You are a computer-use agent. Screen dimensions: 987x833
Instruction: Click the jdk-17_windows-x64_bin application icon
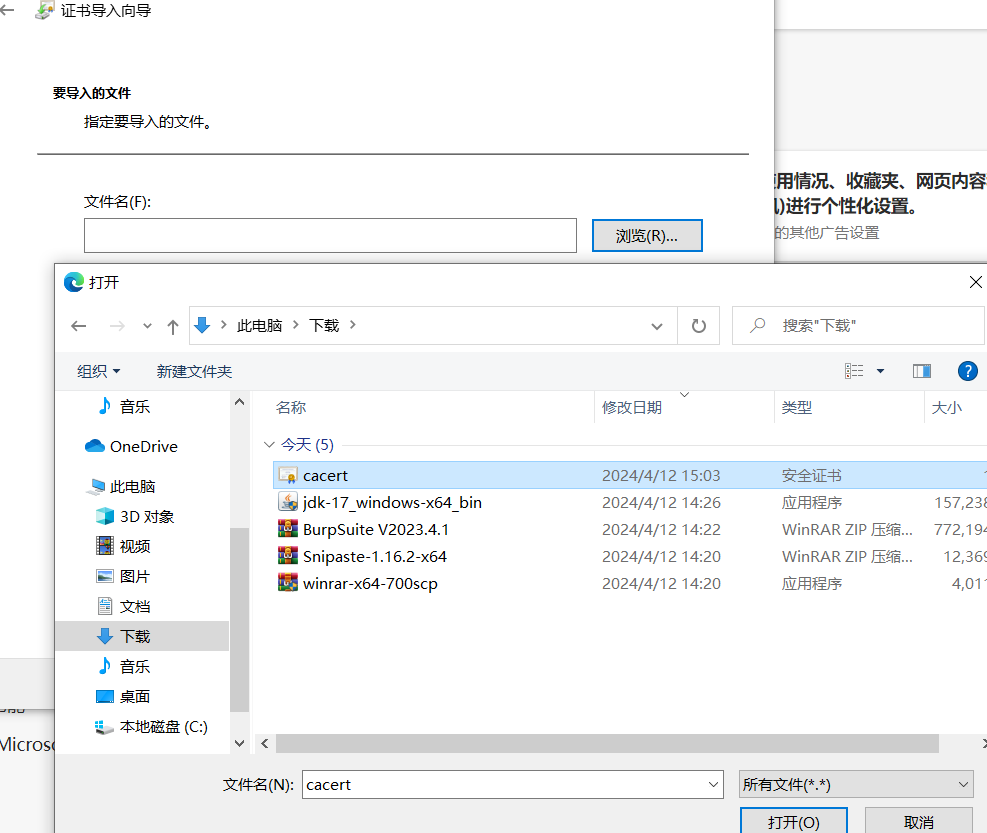288,502
